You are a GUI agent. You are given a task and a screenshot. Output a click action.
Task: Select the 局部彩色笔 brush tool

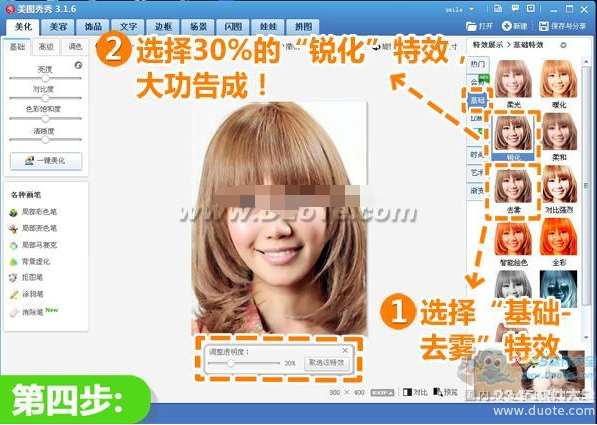pyautogui.click(x=34, y=212)
